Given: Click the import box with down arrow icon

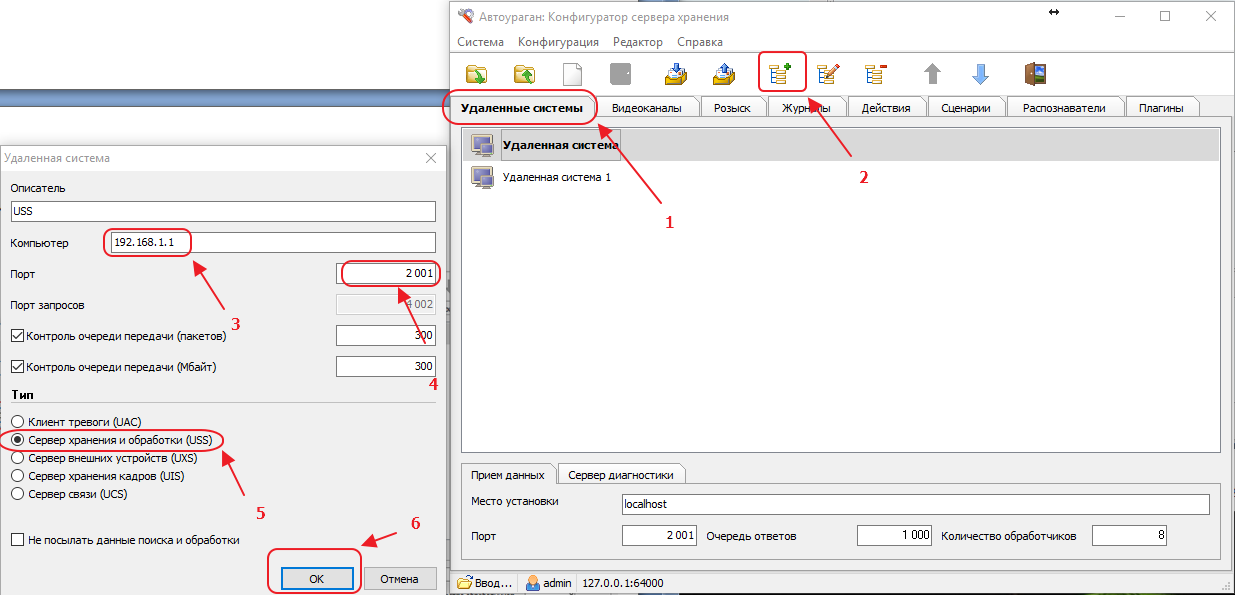Looking at the screenshot, I should tap(676, 74).
